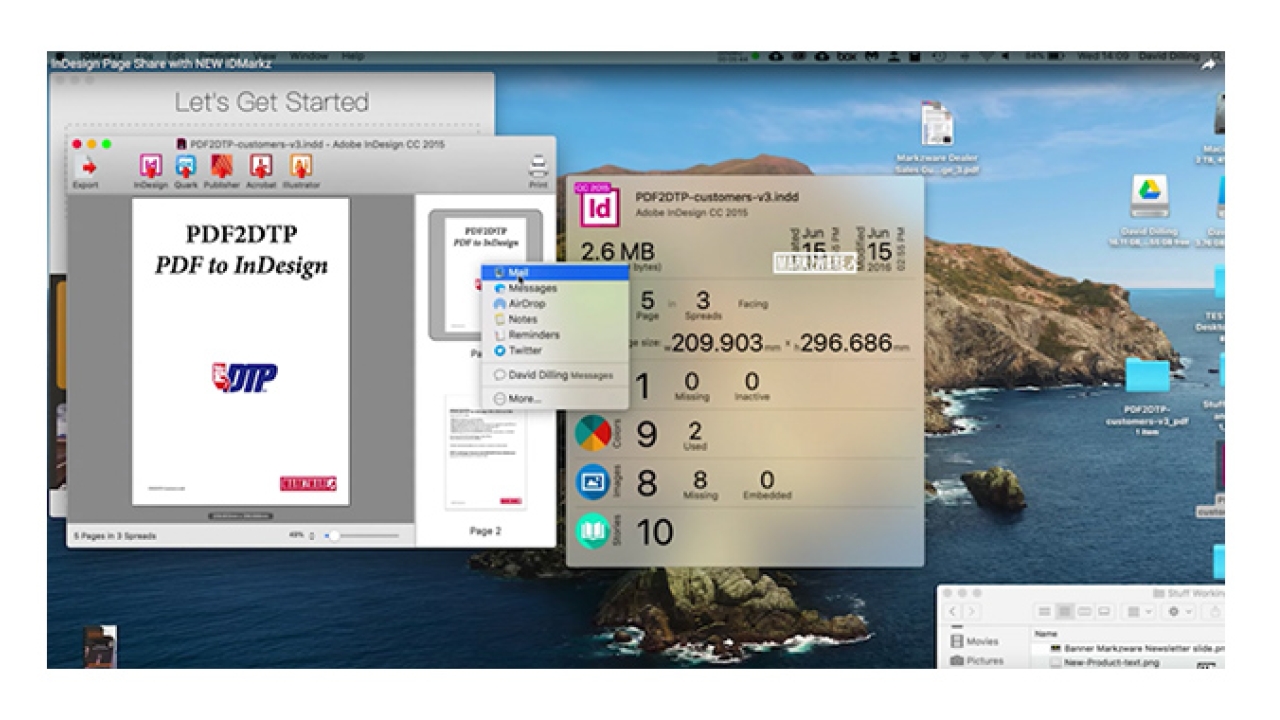Screen dimensions: 1280x720
Task: Click the PDF2DTP main page preview
Action: (x=241, y=351)
